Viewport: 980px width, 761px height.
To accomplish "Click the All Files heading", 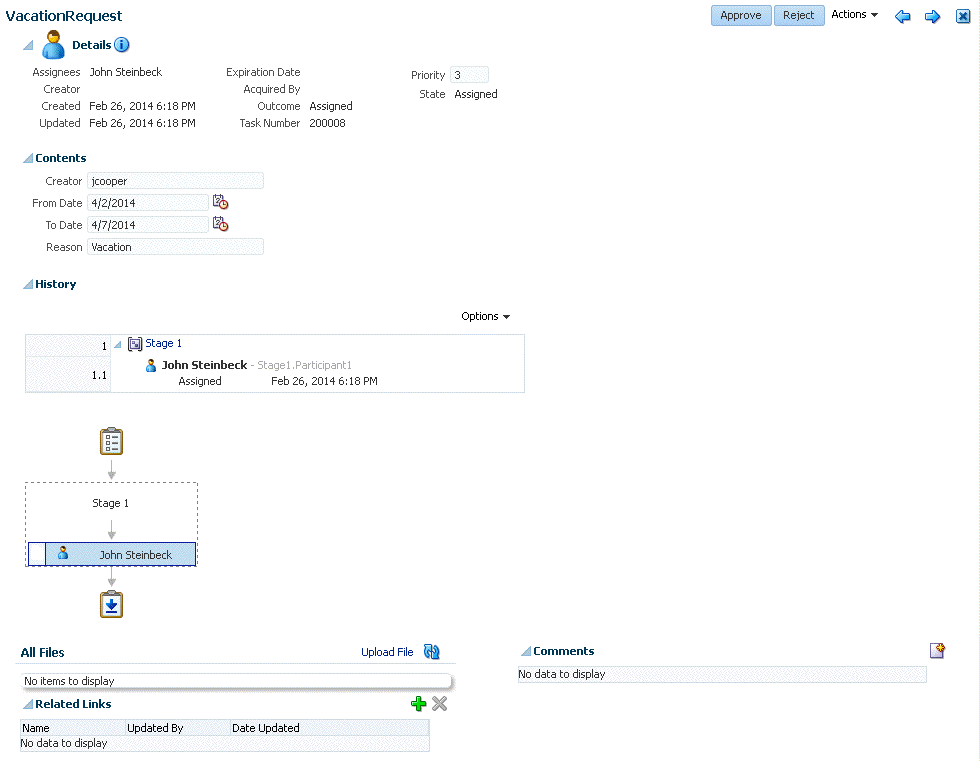I will click(x=42, y=652).
